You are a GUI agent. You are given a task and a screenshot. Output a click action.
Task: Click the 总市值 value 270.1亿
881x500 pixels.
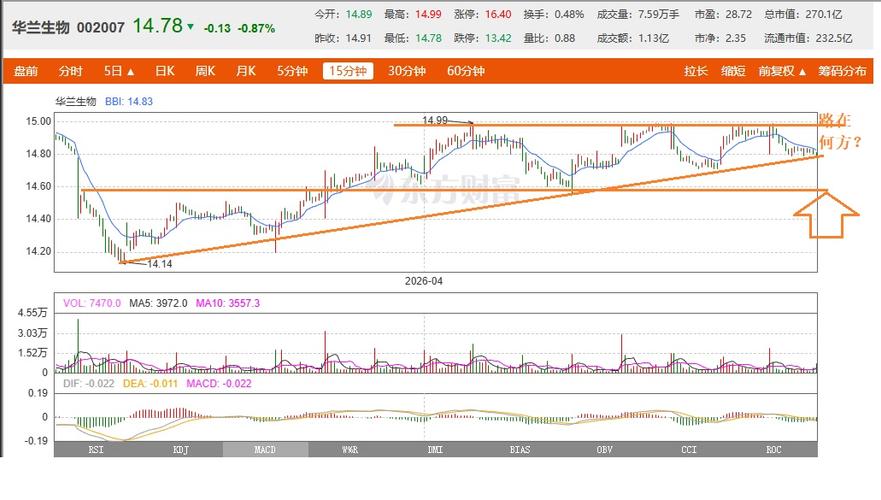click(x=824, y=15)
